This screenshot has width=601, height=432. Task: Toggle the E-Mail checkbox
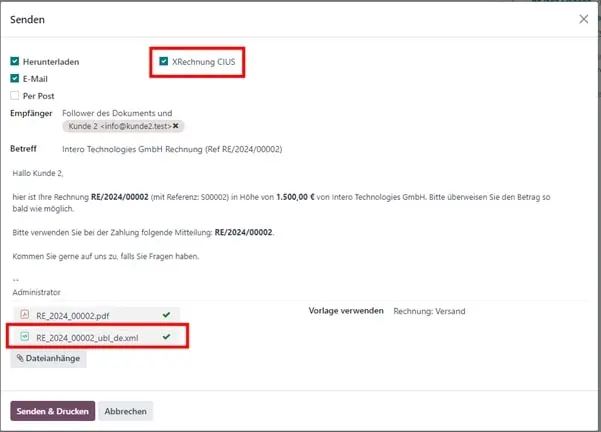[15, 78]
